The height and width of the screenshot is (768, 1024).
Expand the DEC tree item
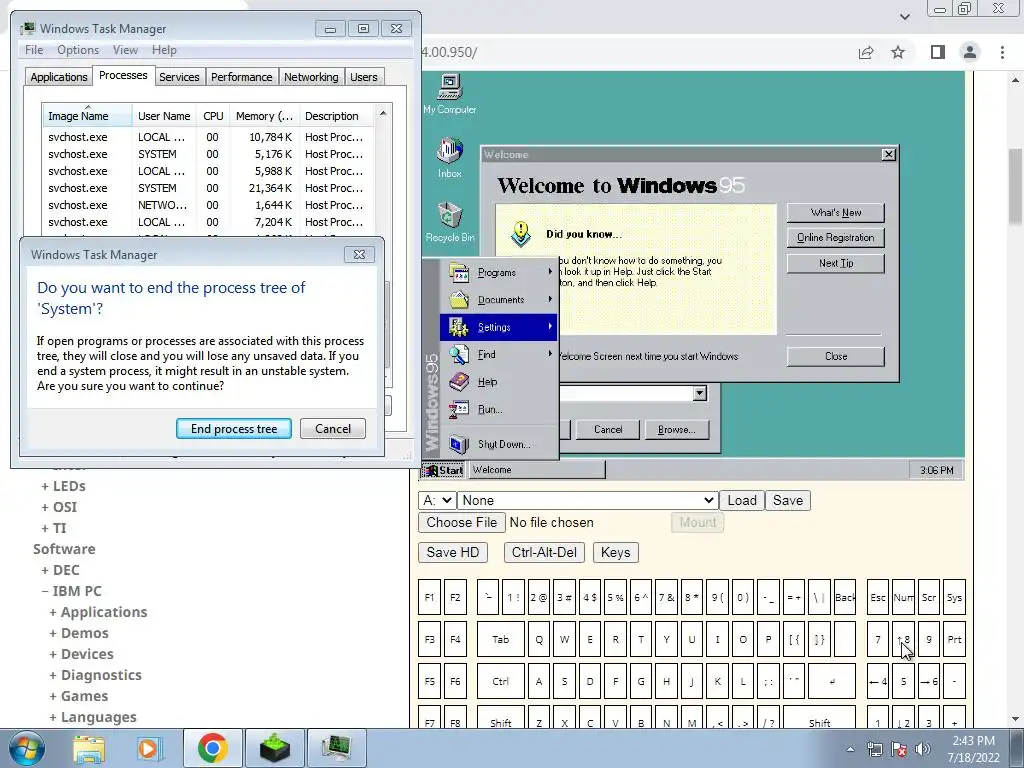(60, 570)
